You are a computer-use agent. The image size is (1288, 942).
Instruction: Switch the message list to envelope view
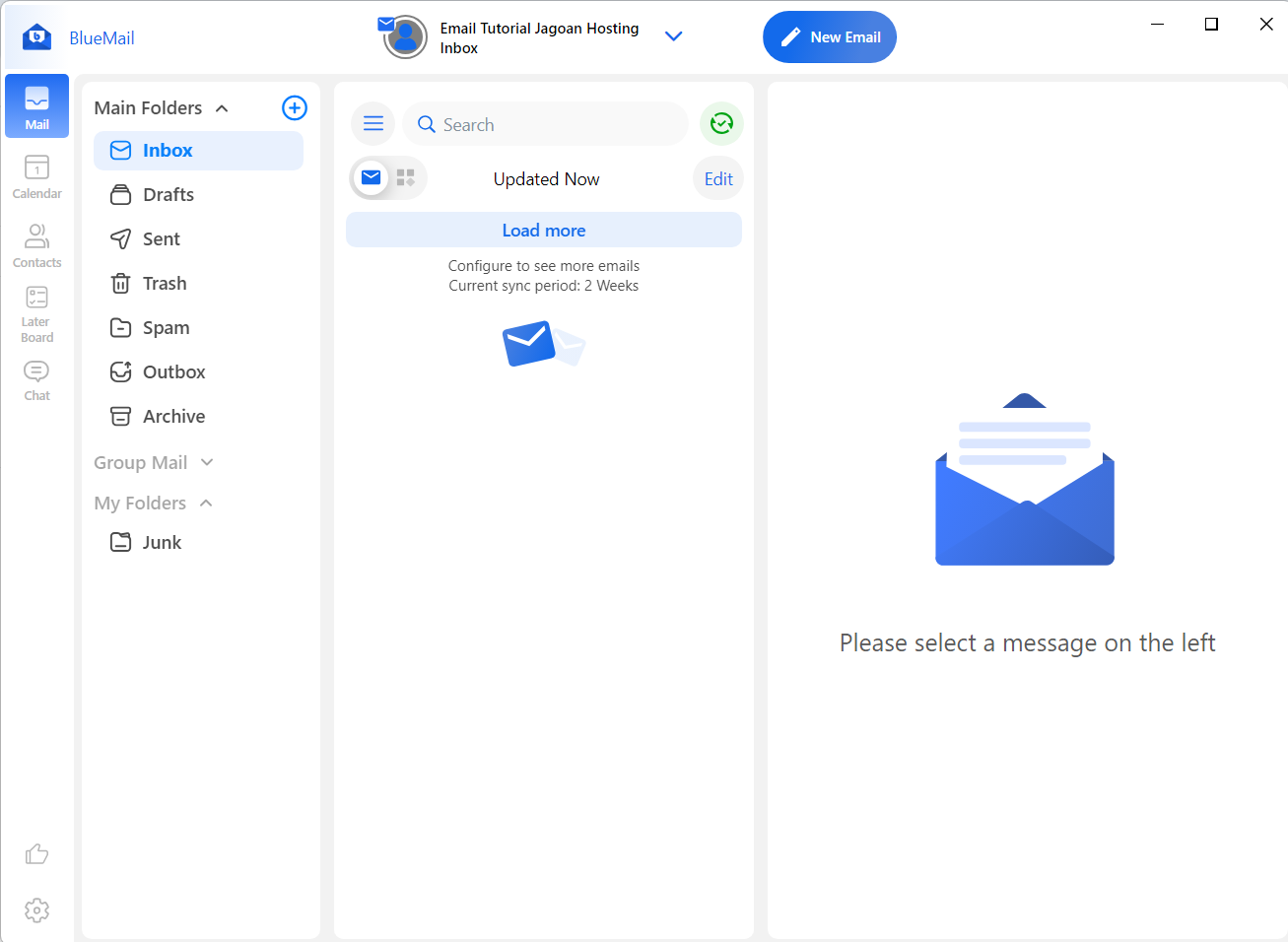pos(371,177)
